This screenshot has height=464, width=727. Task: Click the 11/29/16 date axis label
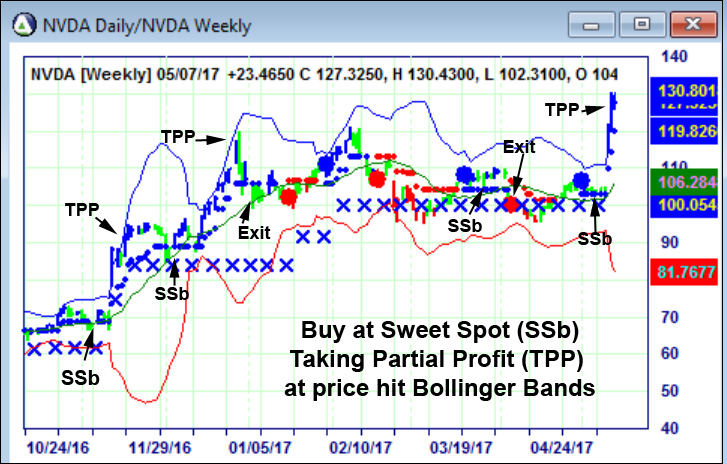(x=159, y=448)
